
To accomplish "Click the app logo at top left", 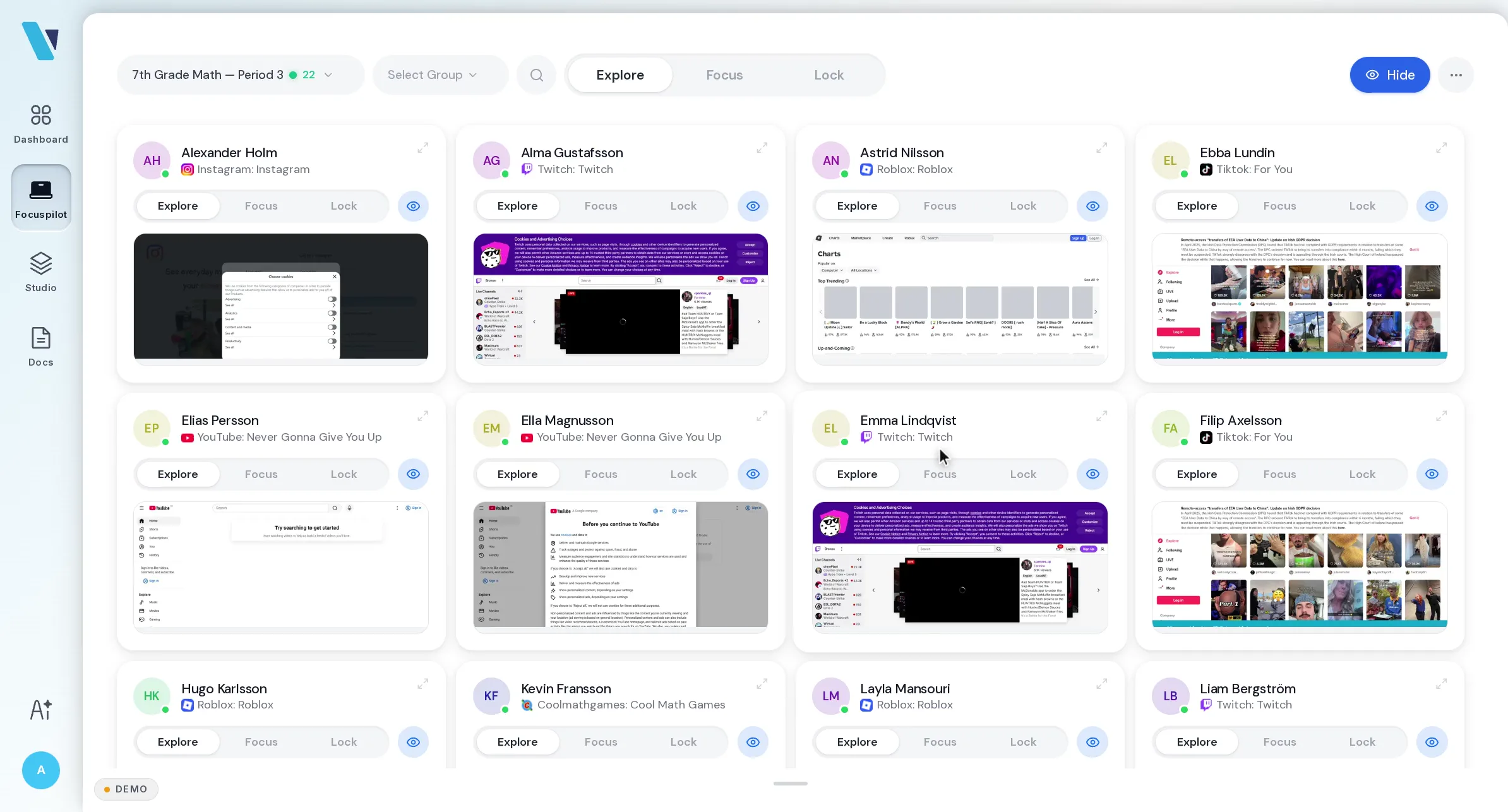I will coord(40,41).
